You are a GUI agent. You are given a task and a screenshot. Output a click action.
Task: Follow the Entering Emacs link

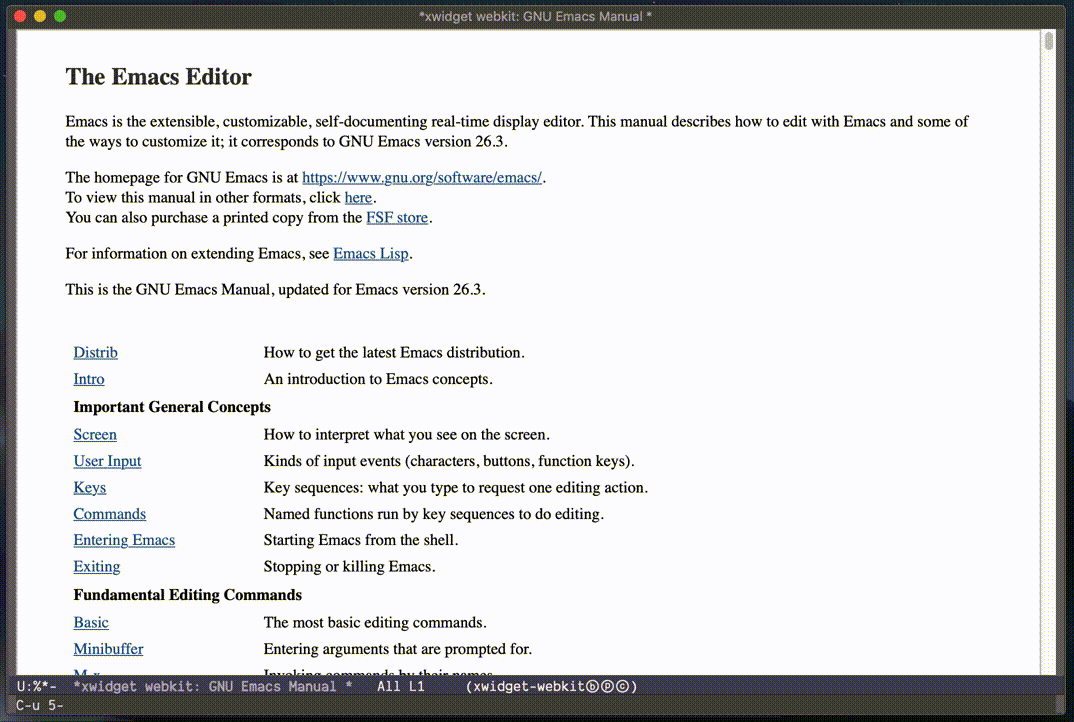coord(124,540)
